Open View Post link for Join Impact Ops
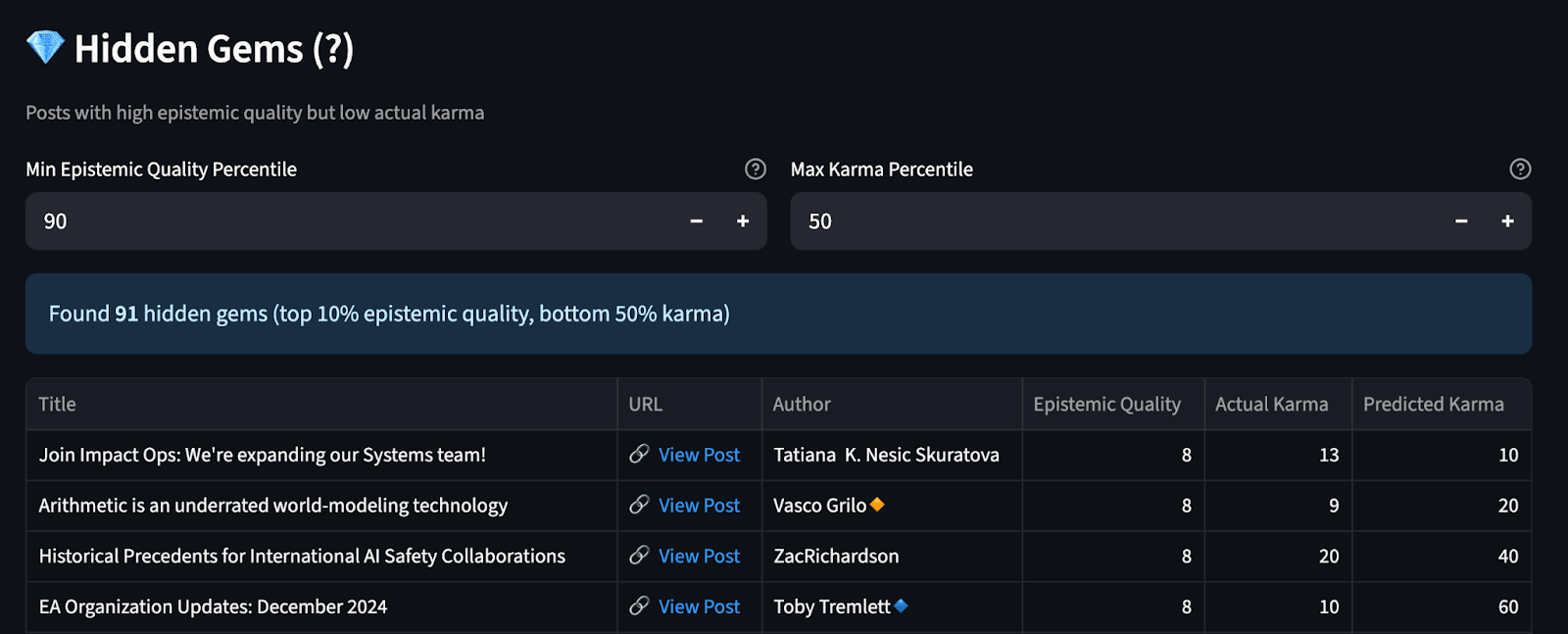 click(699, 455)
